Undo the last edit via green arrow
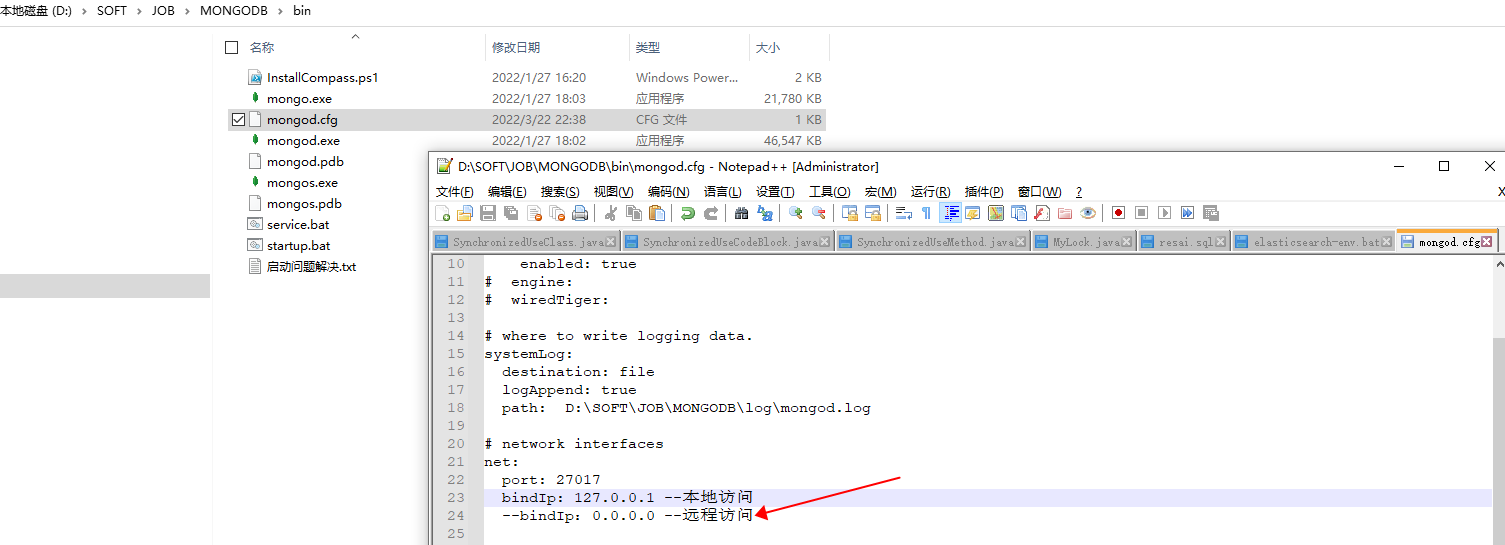The image size is (1505, 545). coord(688,213)
